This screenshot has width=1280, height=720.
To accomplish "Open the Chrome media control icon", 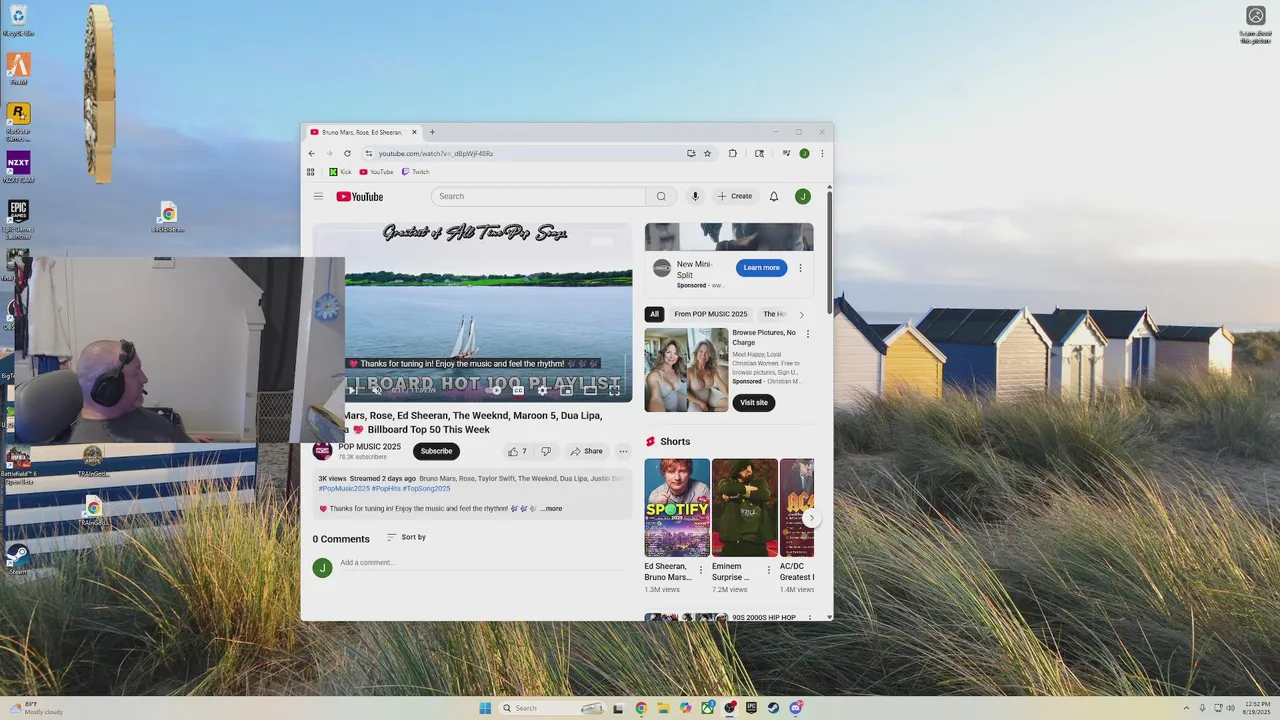I will [786, 153].
